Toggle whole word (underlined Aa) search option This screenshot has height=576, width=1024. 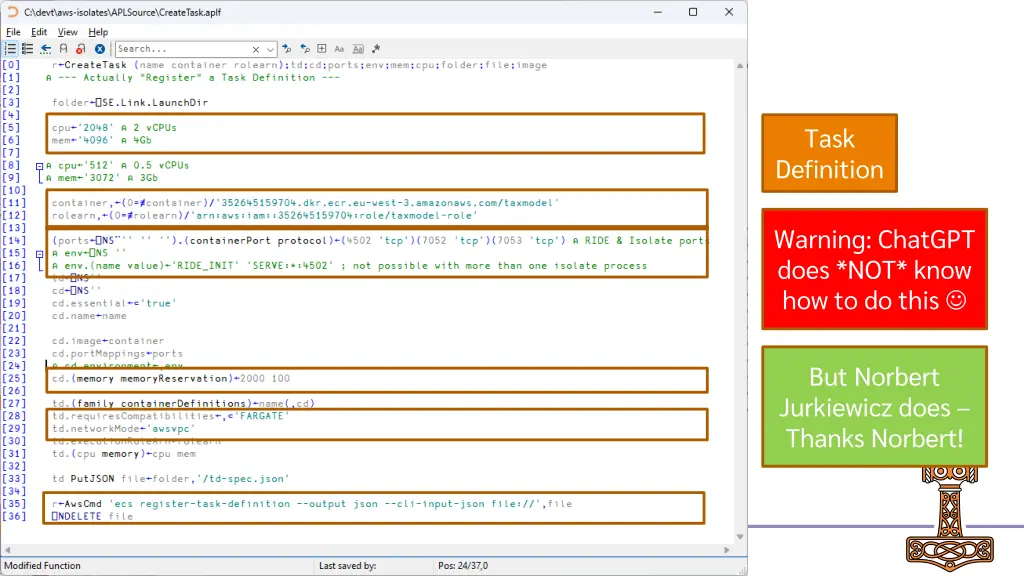point(358,49)
